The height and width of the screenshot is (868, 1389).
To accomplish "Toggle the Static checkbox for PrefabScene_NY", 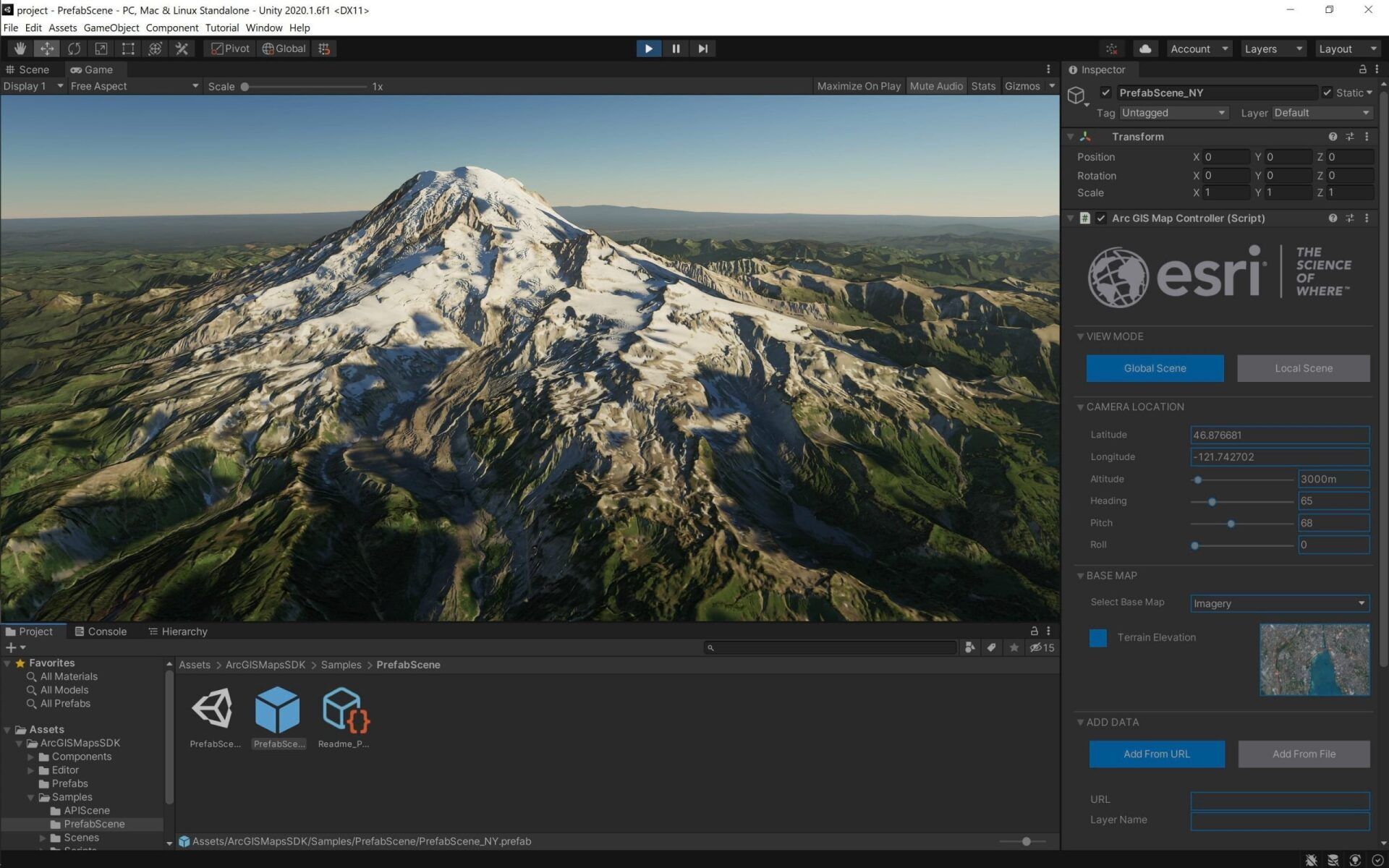I will tap(1328, 93).
